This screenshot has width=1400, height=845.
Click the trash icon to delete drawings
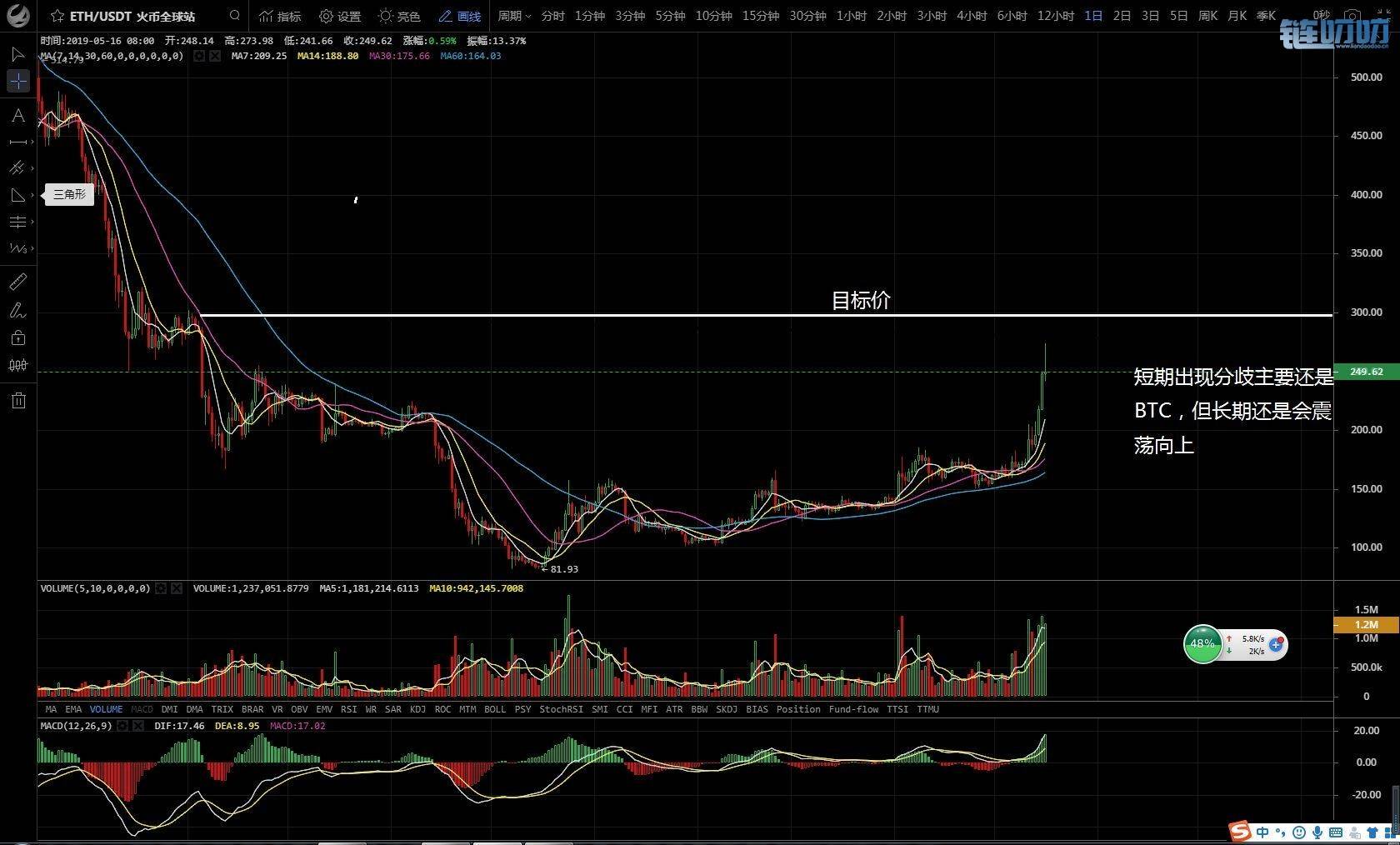pos(17,401)
